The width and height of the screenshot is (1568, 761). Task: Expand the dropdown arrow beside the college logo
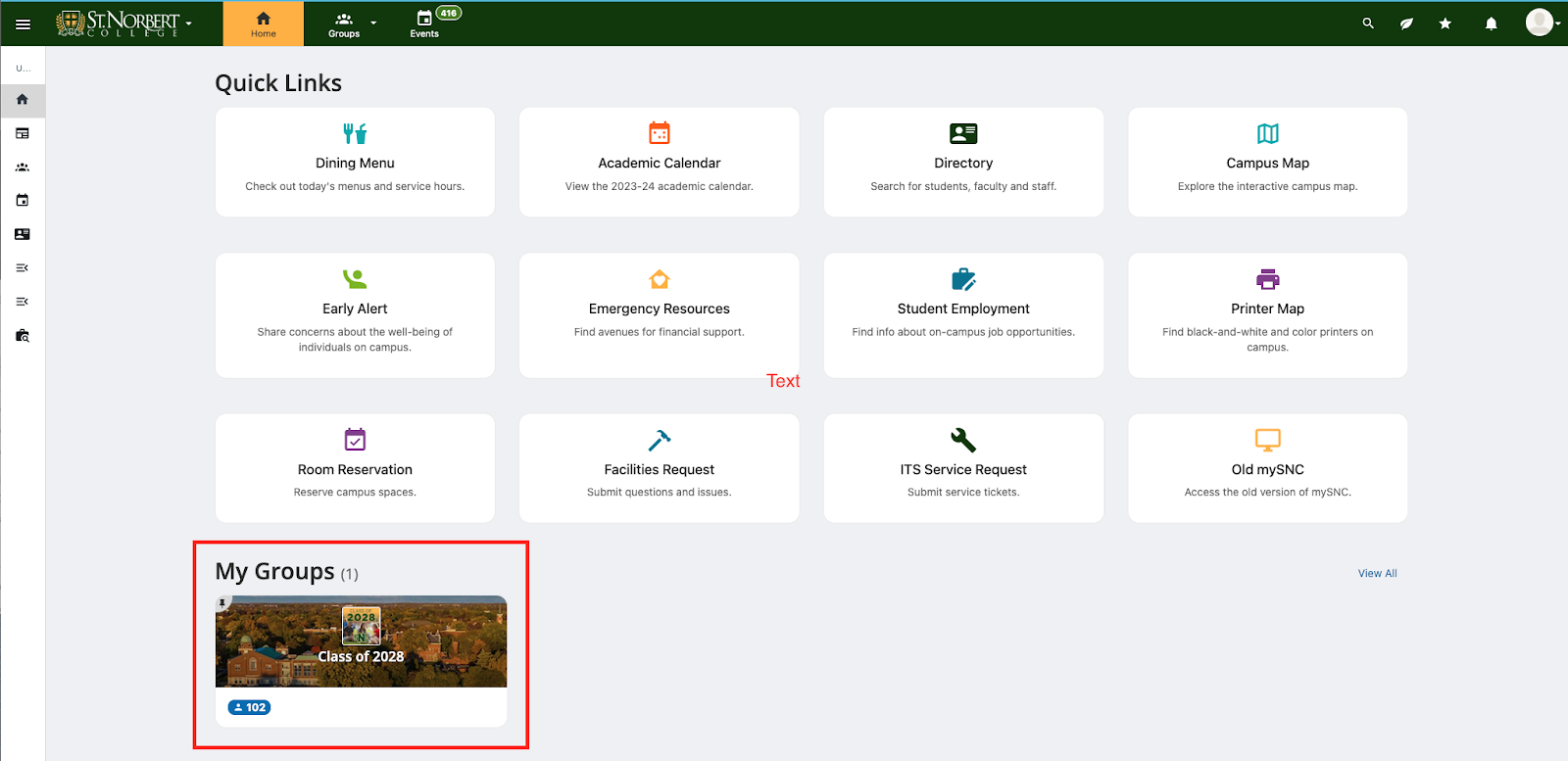click(189, 24)
